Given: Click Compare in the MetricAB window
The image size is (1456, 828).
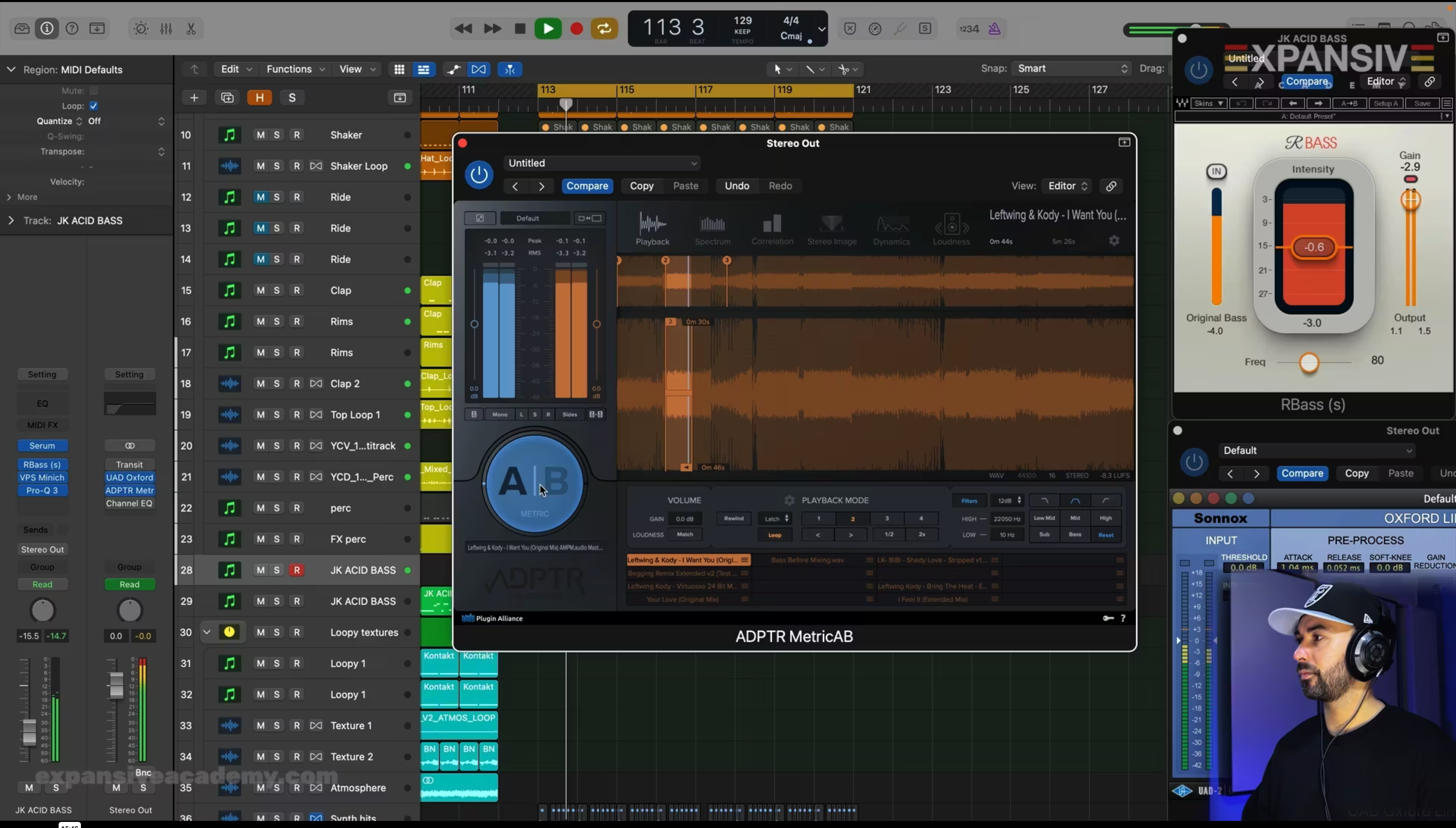Looking at the screenshot, I should point(587,186).
